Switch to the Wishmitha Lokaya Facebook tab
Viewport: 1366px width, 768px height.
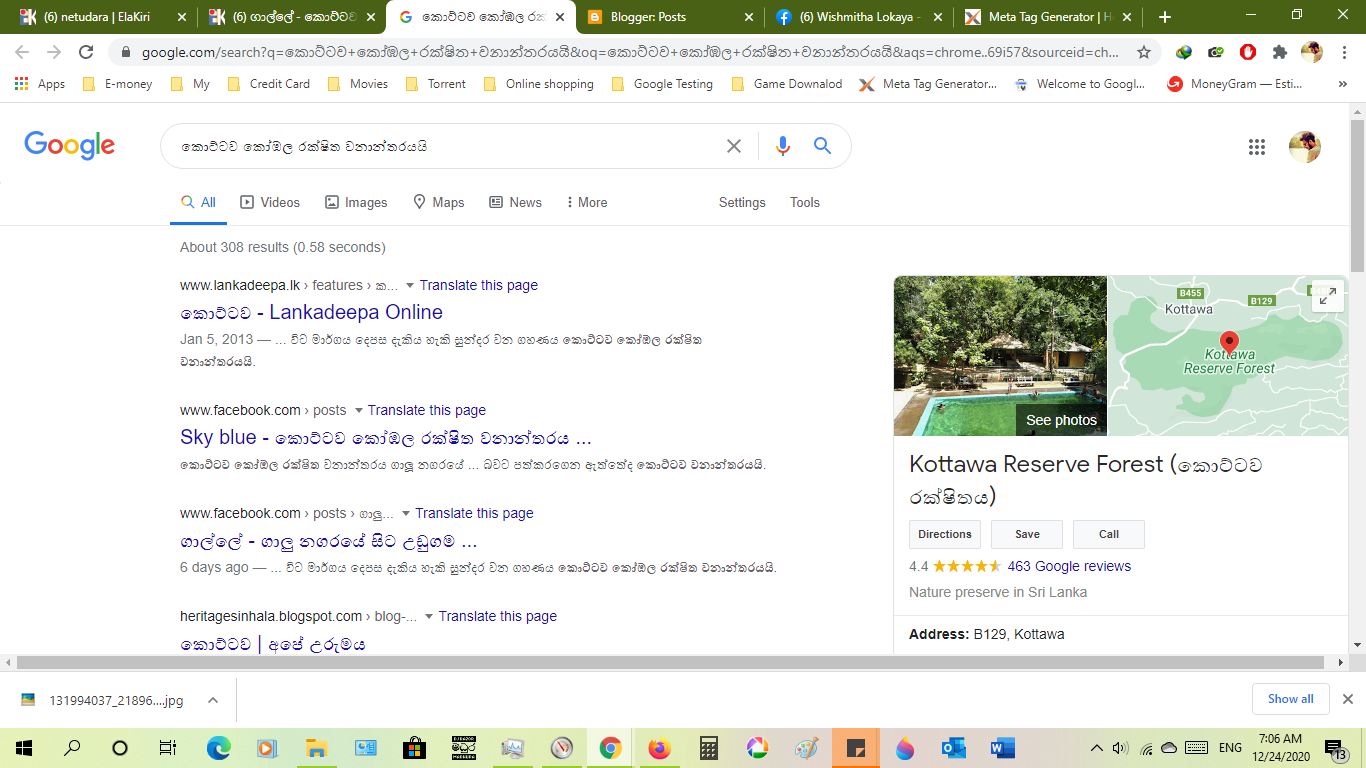pos(860,17)
